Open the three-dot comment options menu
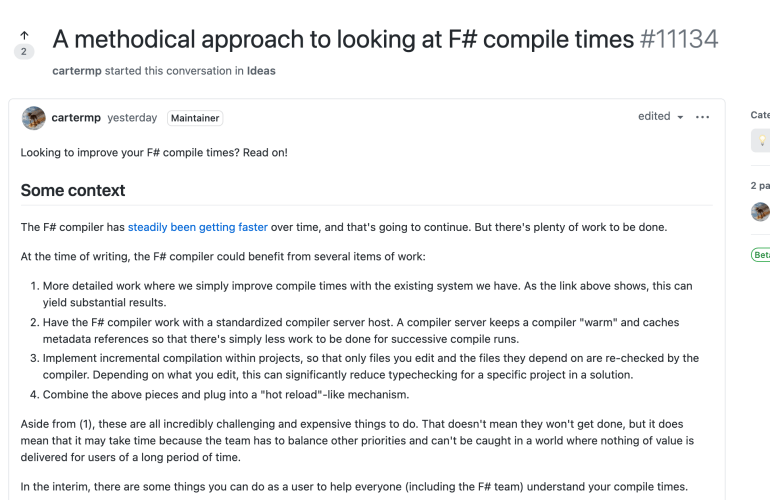770x500 pixels. [702, 117]
